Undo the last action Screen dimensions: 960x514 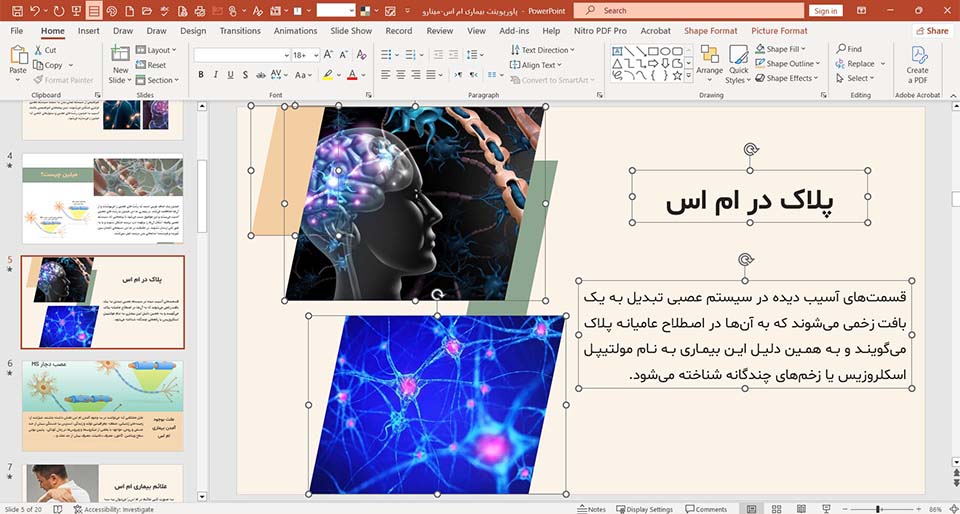pyautogui.click(x=34, y=10)
